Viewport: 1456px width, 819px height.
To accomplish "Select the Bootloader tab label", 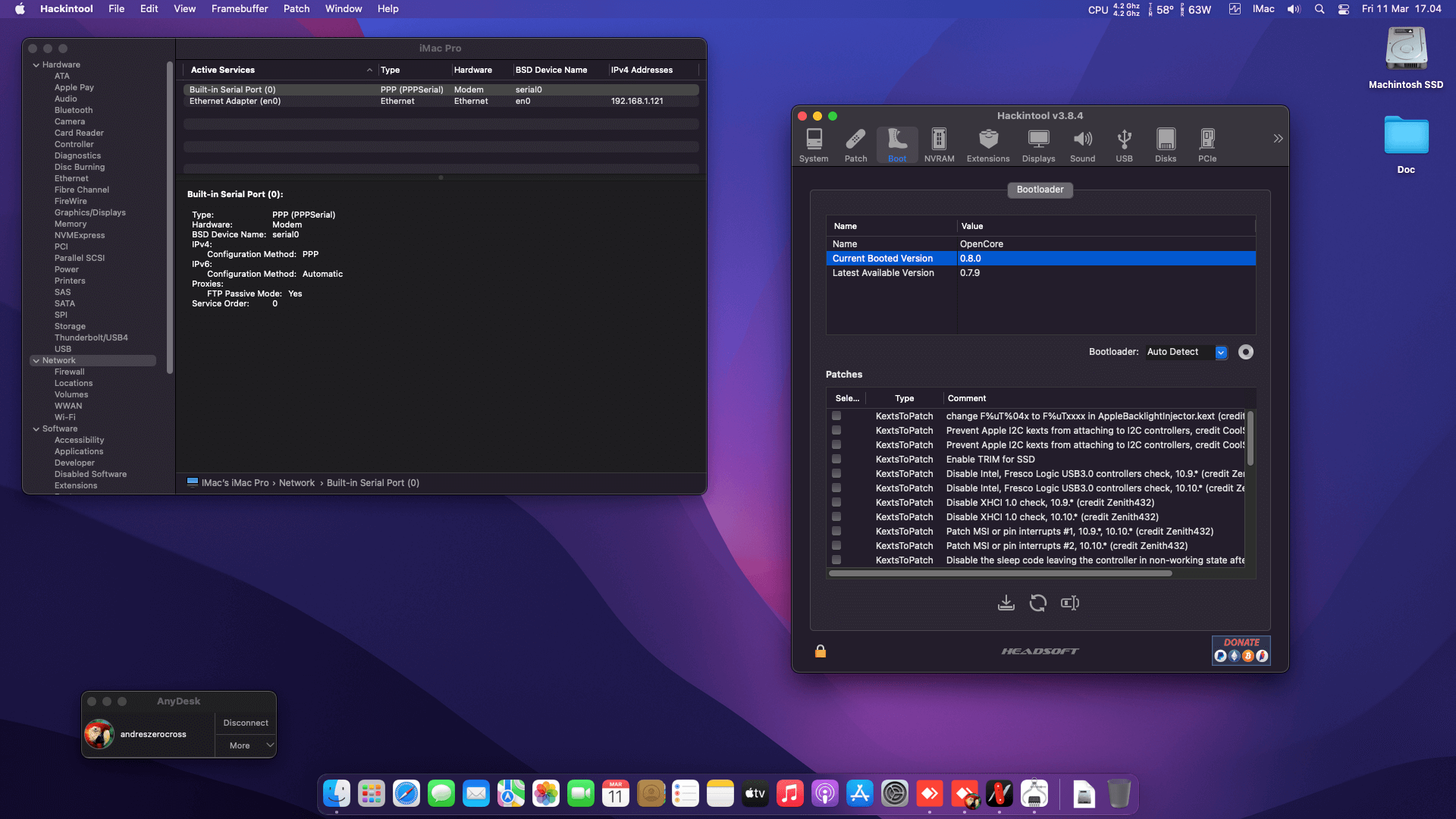I will point(1040,190).
